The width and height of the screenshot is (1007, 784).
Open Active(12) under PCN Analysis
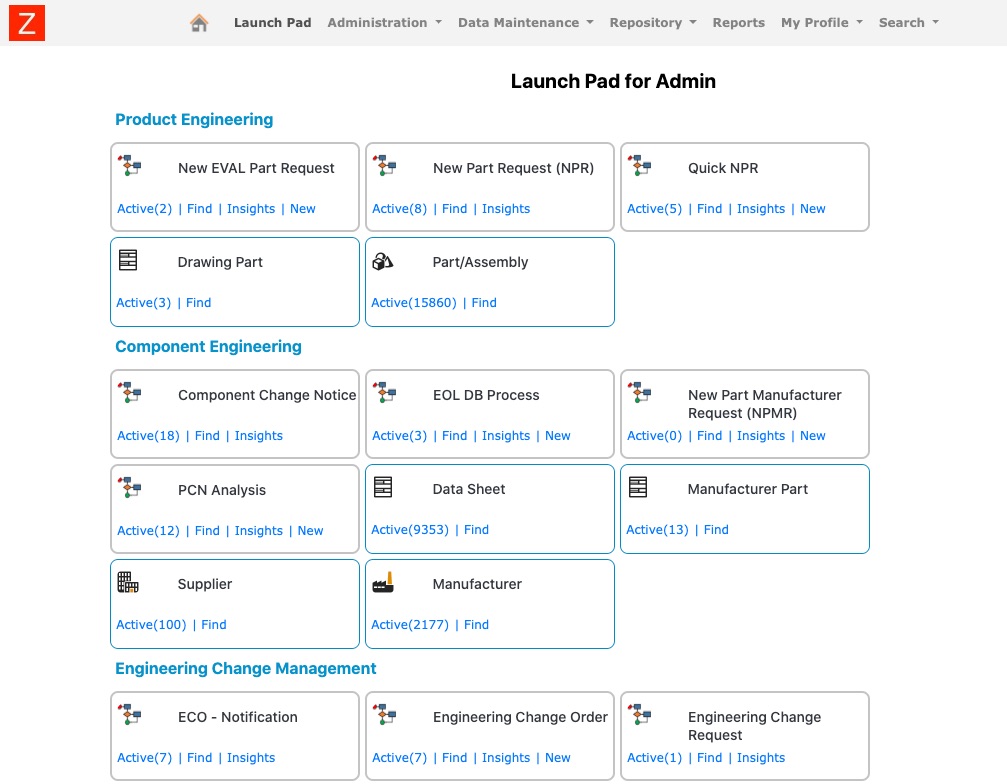coord(148,530)
